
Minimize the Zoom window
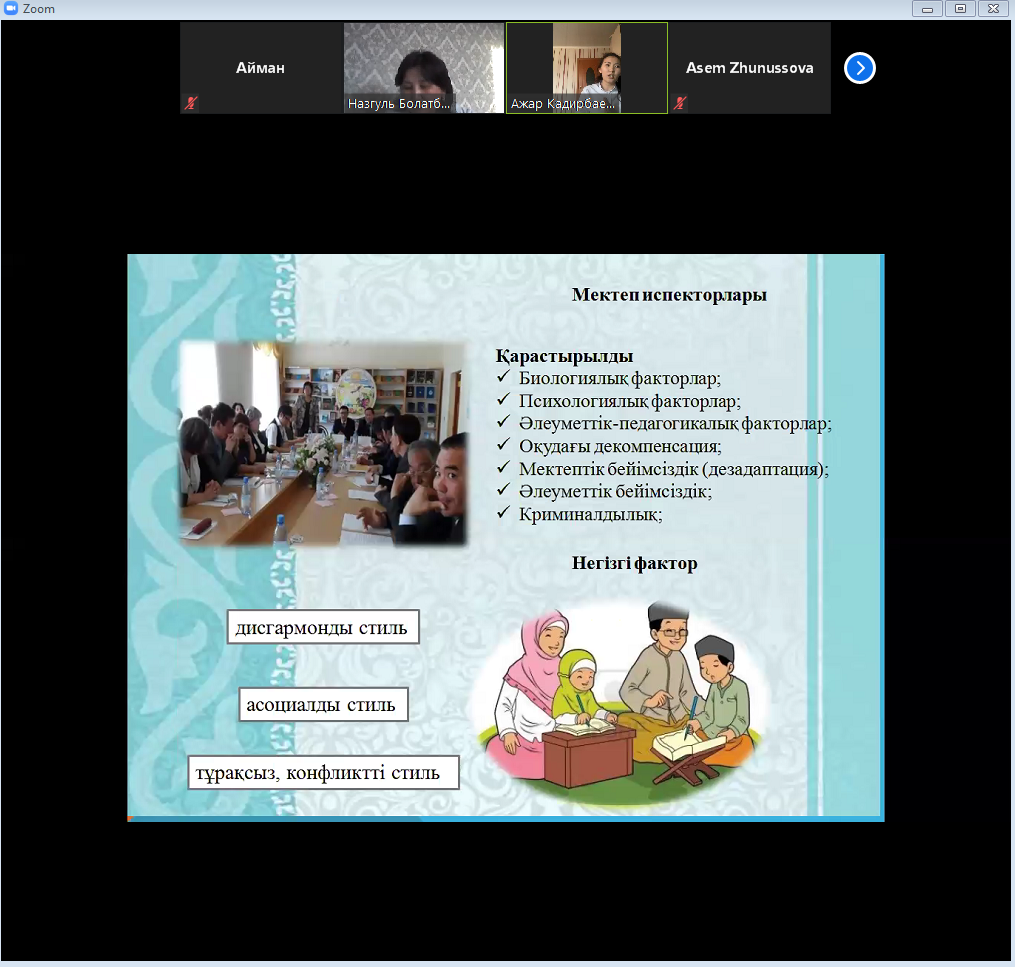point(927,9)
